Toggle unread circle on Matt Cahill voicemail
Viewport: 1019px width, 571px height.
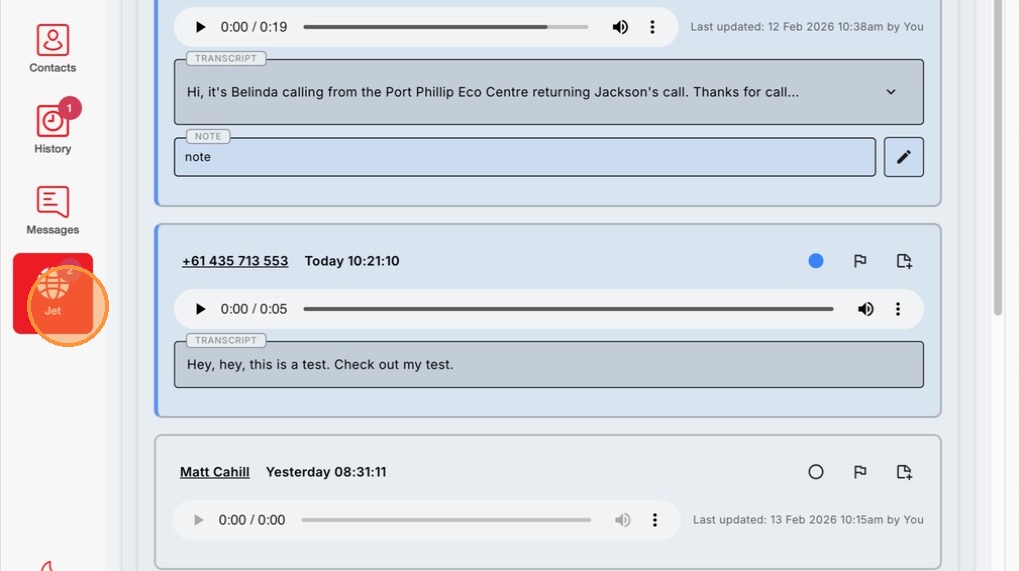(x=816, y=472)
